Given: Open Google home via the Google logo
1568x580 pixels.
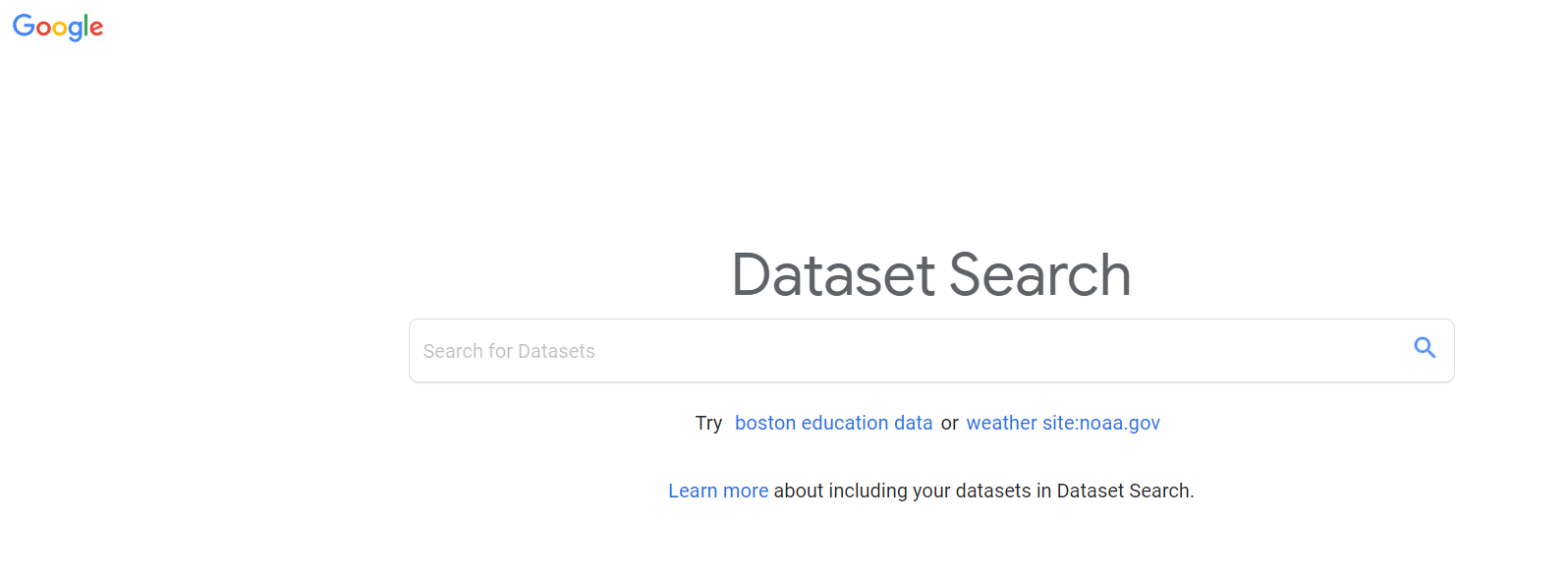Looking at the screenshot, I should click(x=58, y=27).
